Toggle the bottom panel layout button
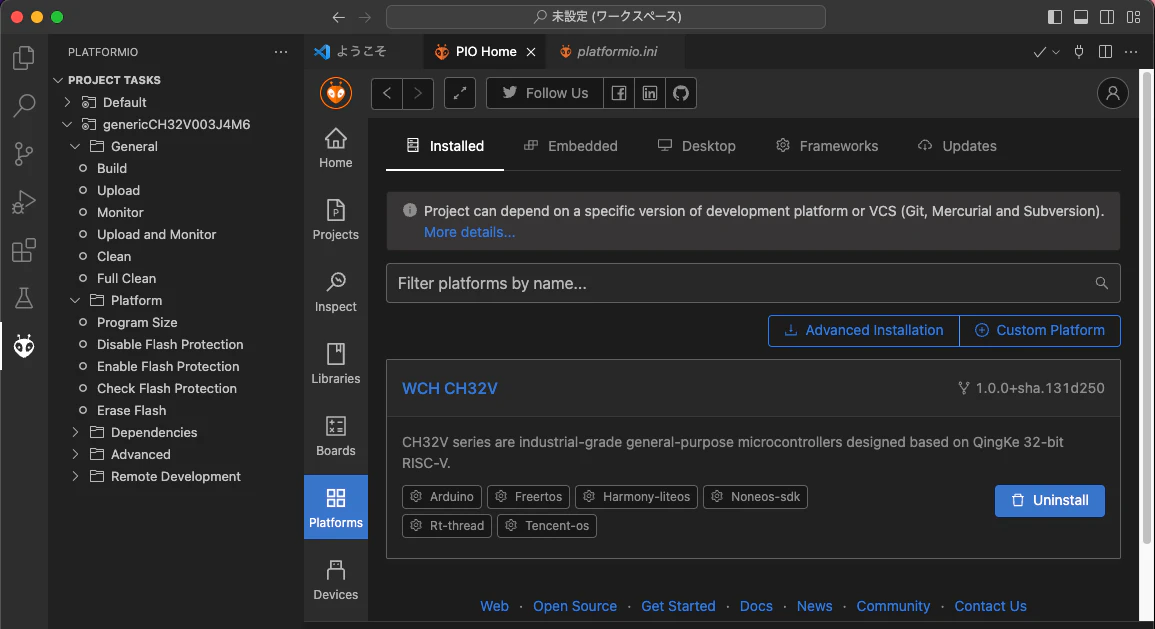This screenshot has height=629, width=1155. point(1081,17)
